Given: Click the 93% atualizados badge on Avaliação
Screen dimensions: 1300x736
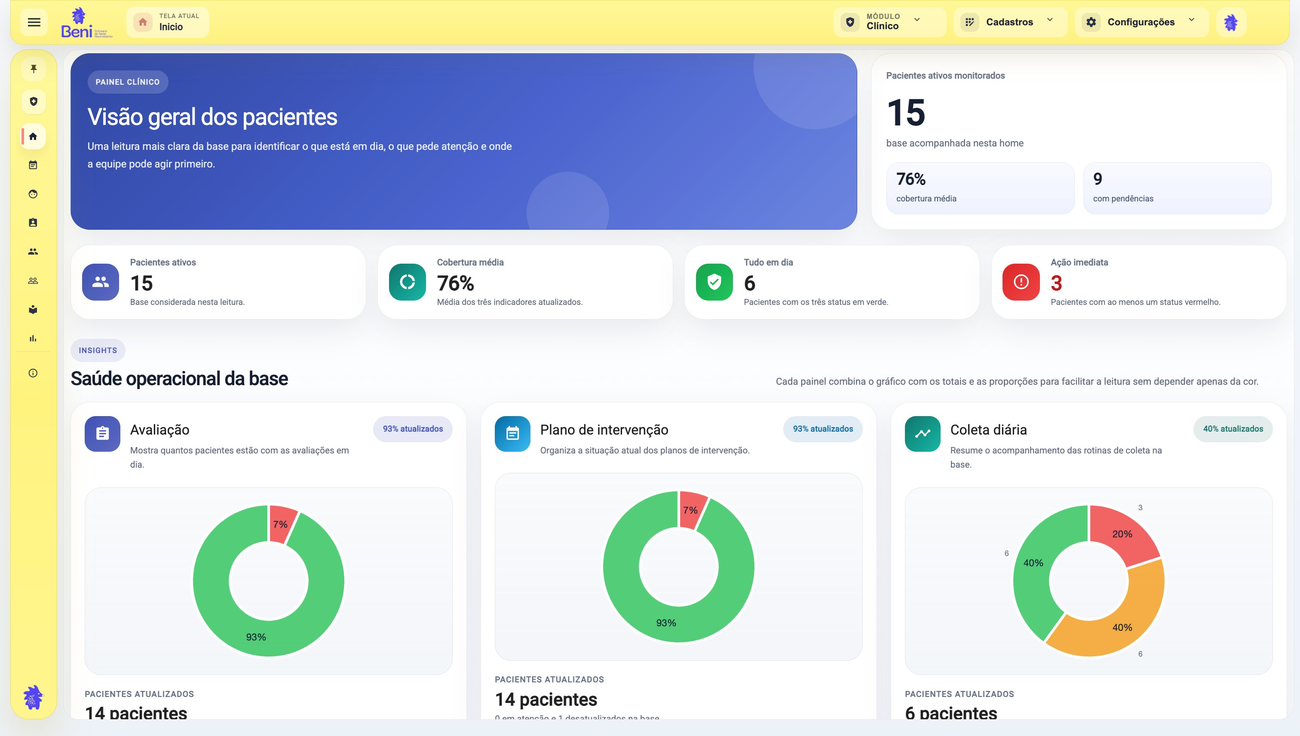Looking at the screenshot, I should pyautogui.click(x=413, y=429).
